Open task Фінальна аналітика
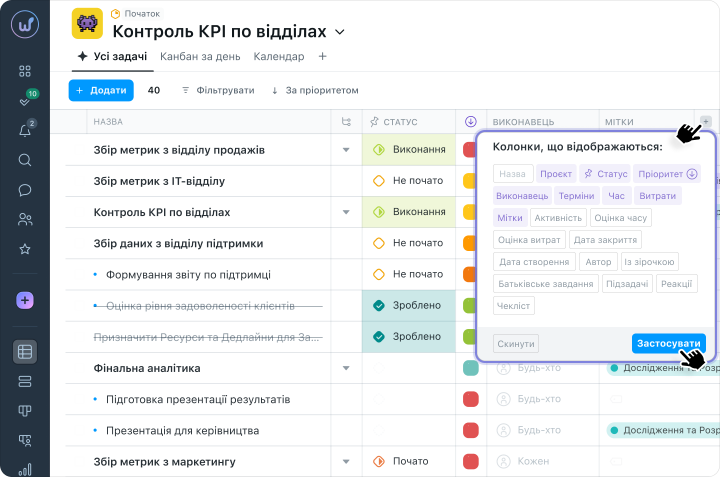The image size is (720, 477). [x=147, y=368]
